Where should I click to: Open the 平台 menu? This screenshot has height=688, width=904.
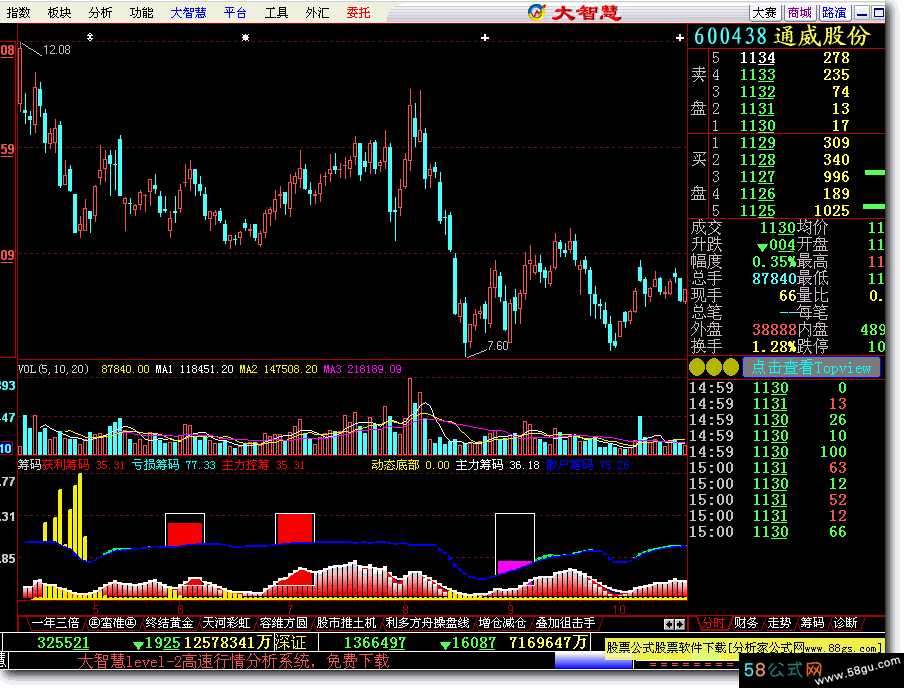(235, 12)
